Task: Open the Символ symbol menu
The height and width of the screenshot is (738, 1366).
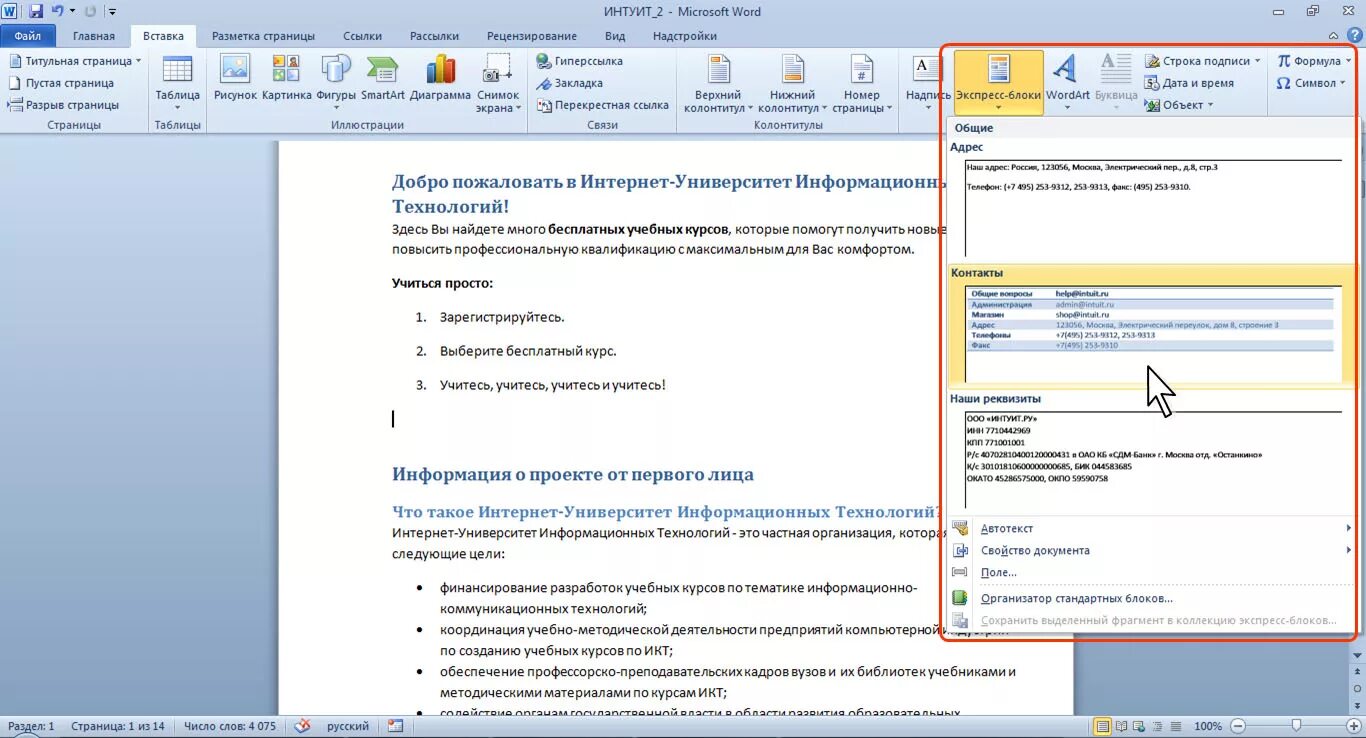Action: click(1313, 83)
